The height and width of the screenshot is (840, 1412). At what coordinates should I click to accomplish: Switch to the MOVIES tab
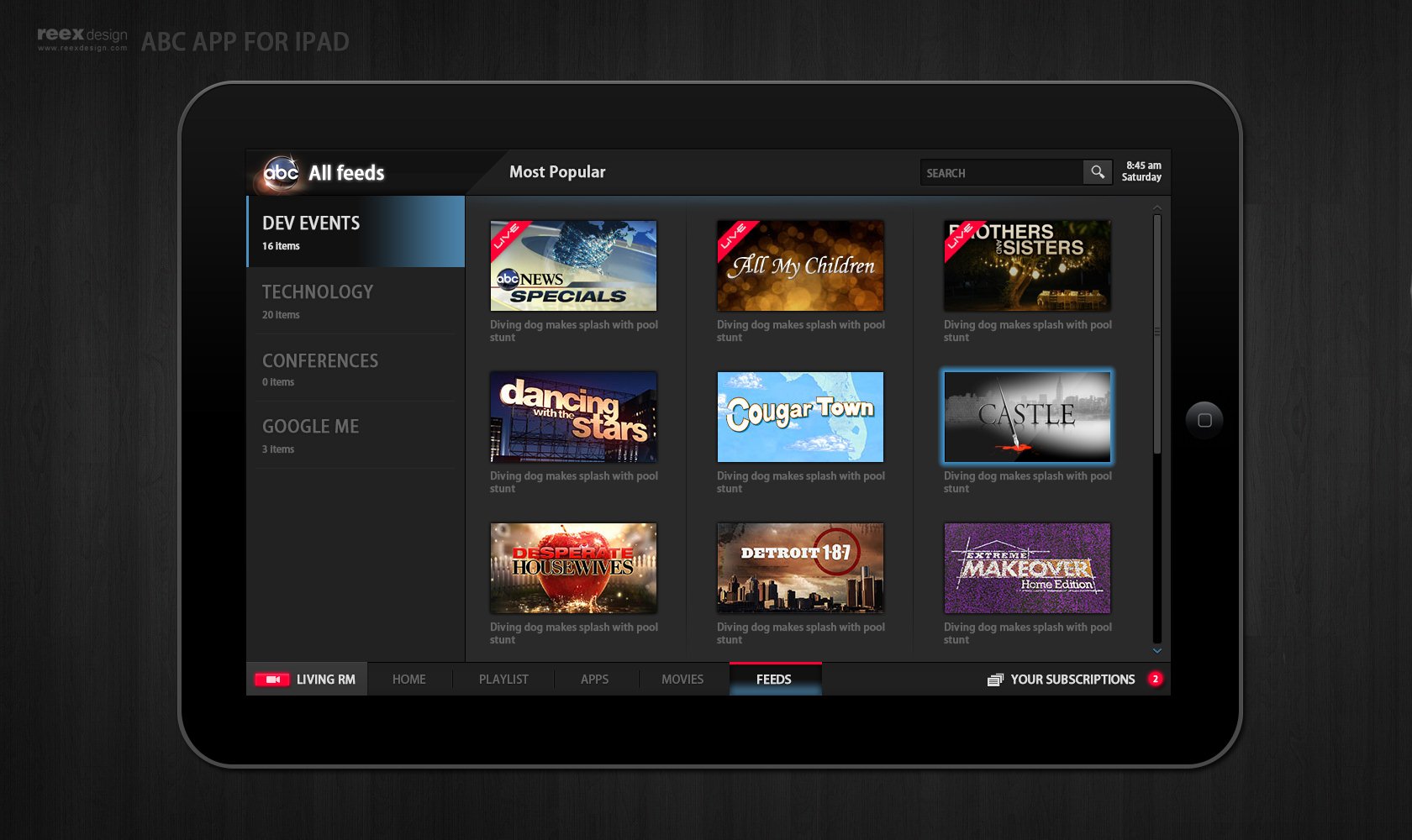point(682,680)
